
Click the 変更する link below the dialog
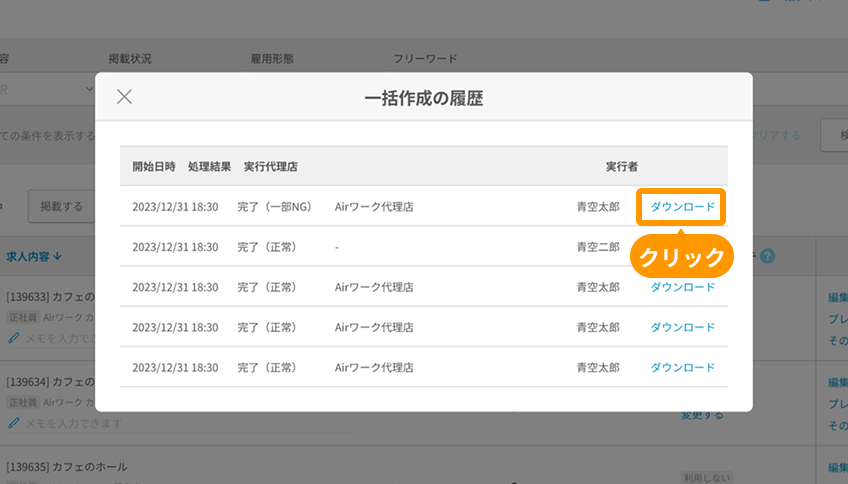[702, 415]
